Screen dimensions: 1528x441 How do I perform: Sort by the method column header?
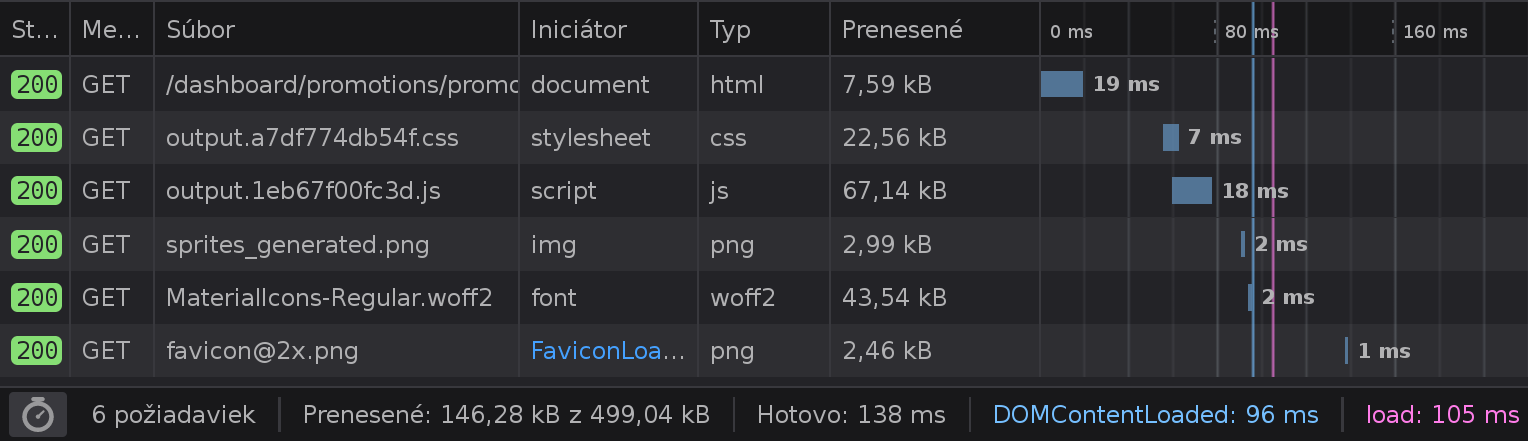coord(112,30)
